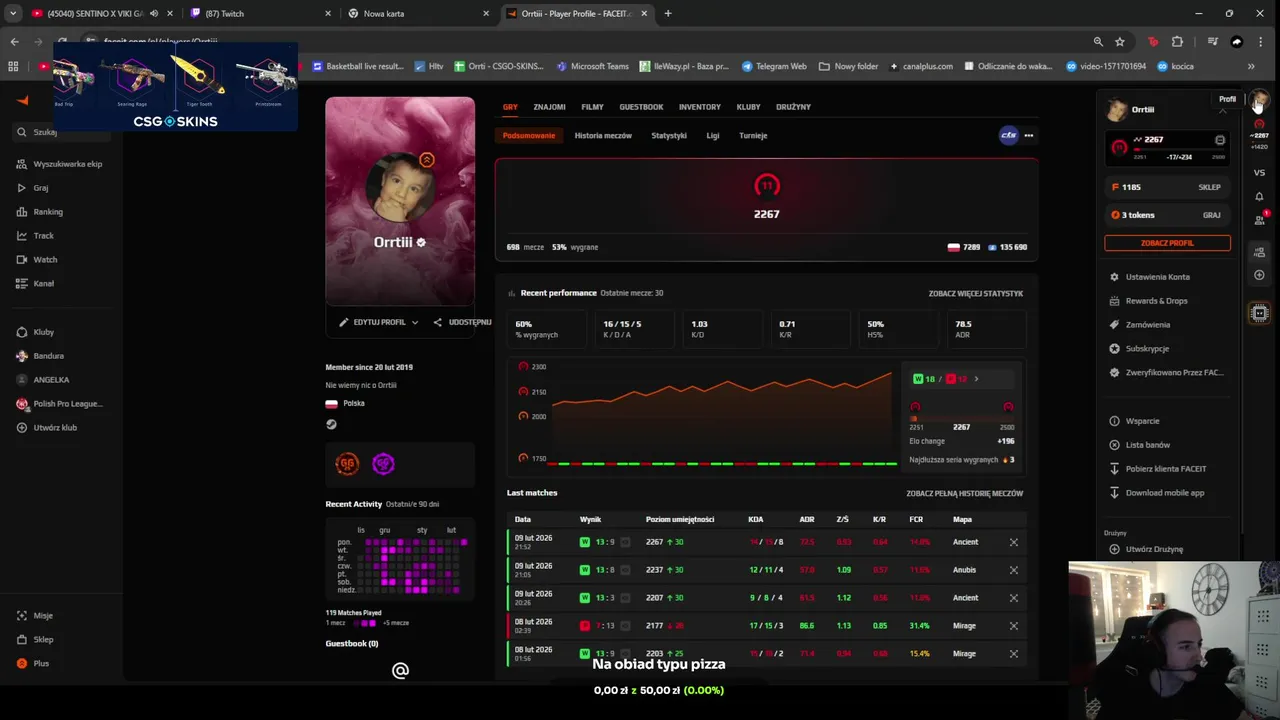Open the cts club icon

point(1009,135)
